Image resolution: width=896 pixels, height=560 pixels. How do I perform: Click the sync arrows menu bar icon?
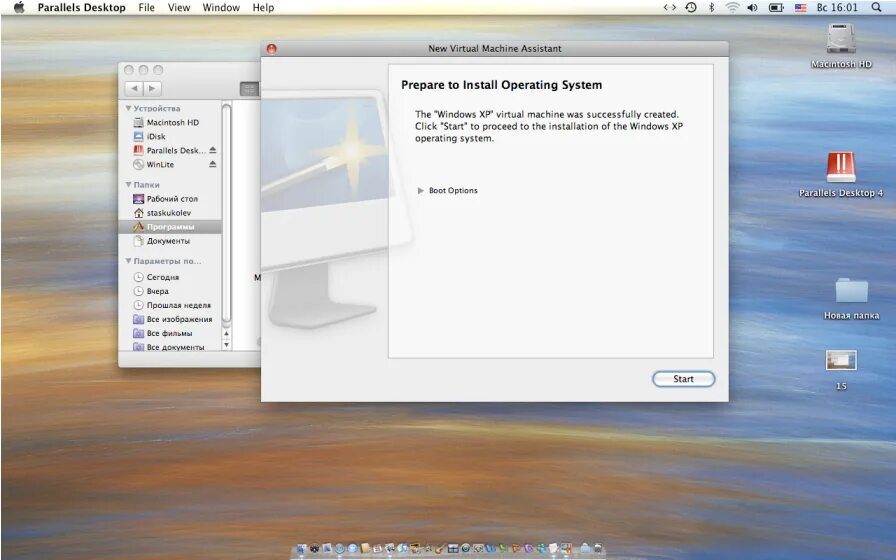click(670, 7)
